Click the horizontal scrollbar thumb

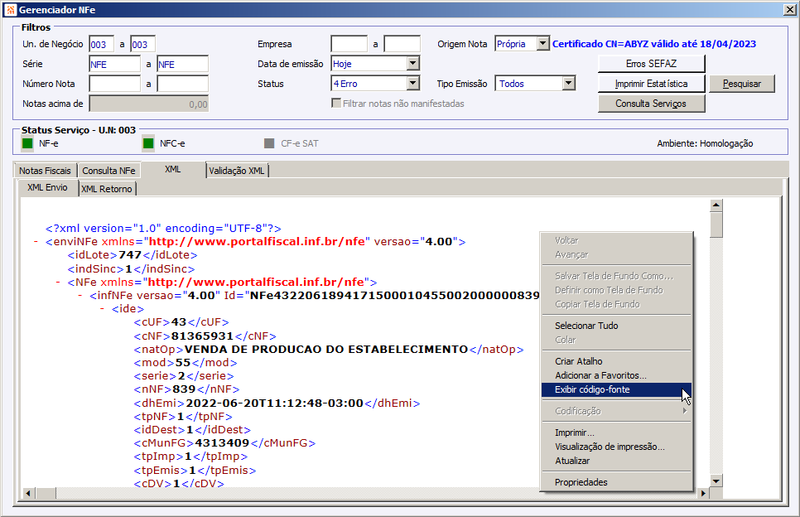[x=45, y=493]
